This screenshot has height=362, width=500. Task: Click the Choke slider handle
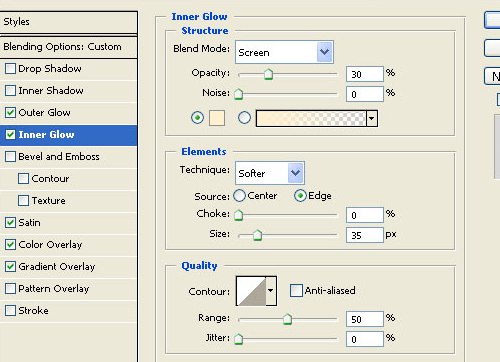238,215
